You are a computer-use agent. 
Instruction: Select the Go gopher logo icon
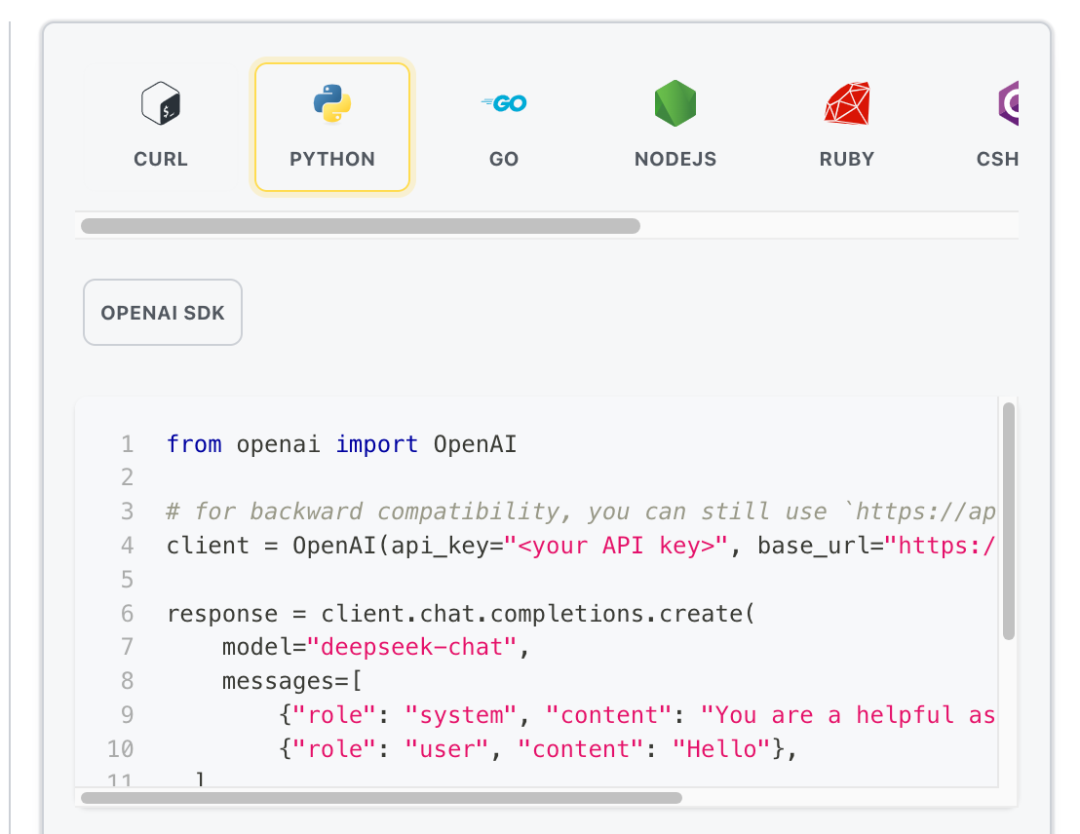tap(504, 103)
